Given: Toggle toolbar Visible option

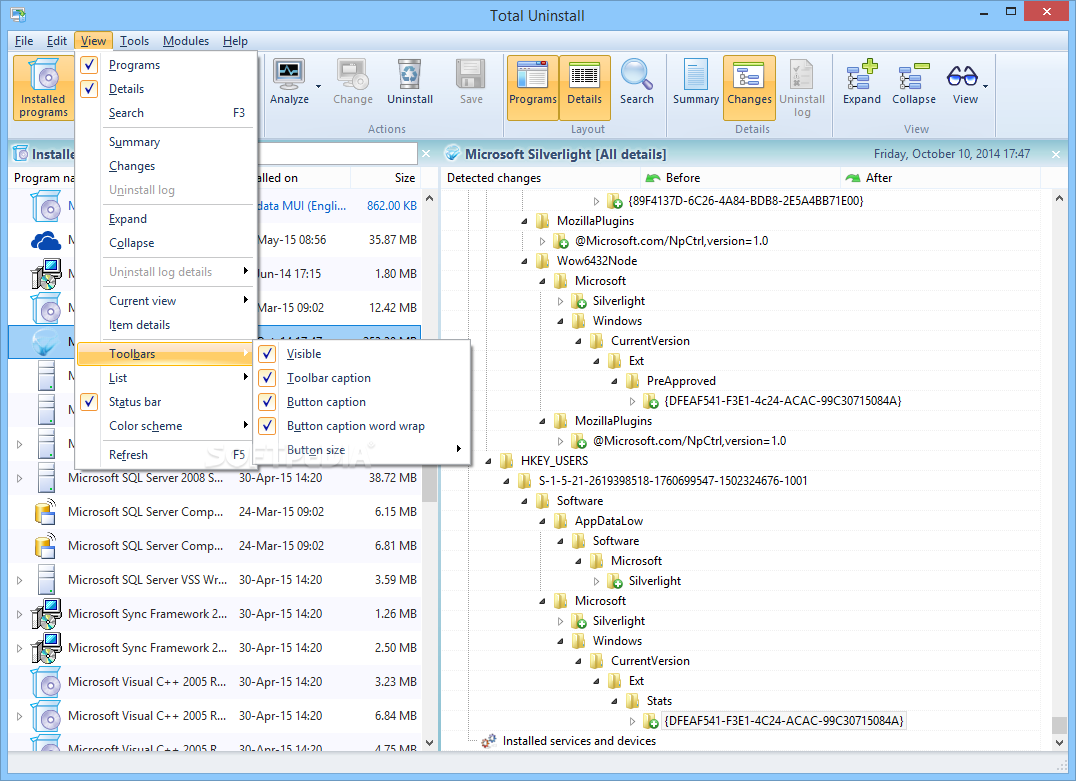Looking at the screenshot, I should click(268, 353).
